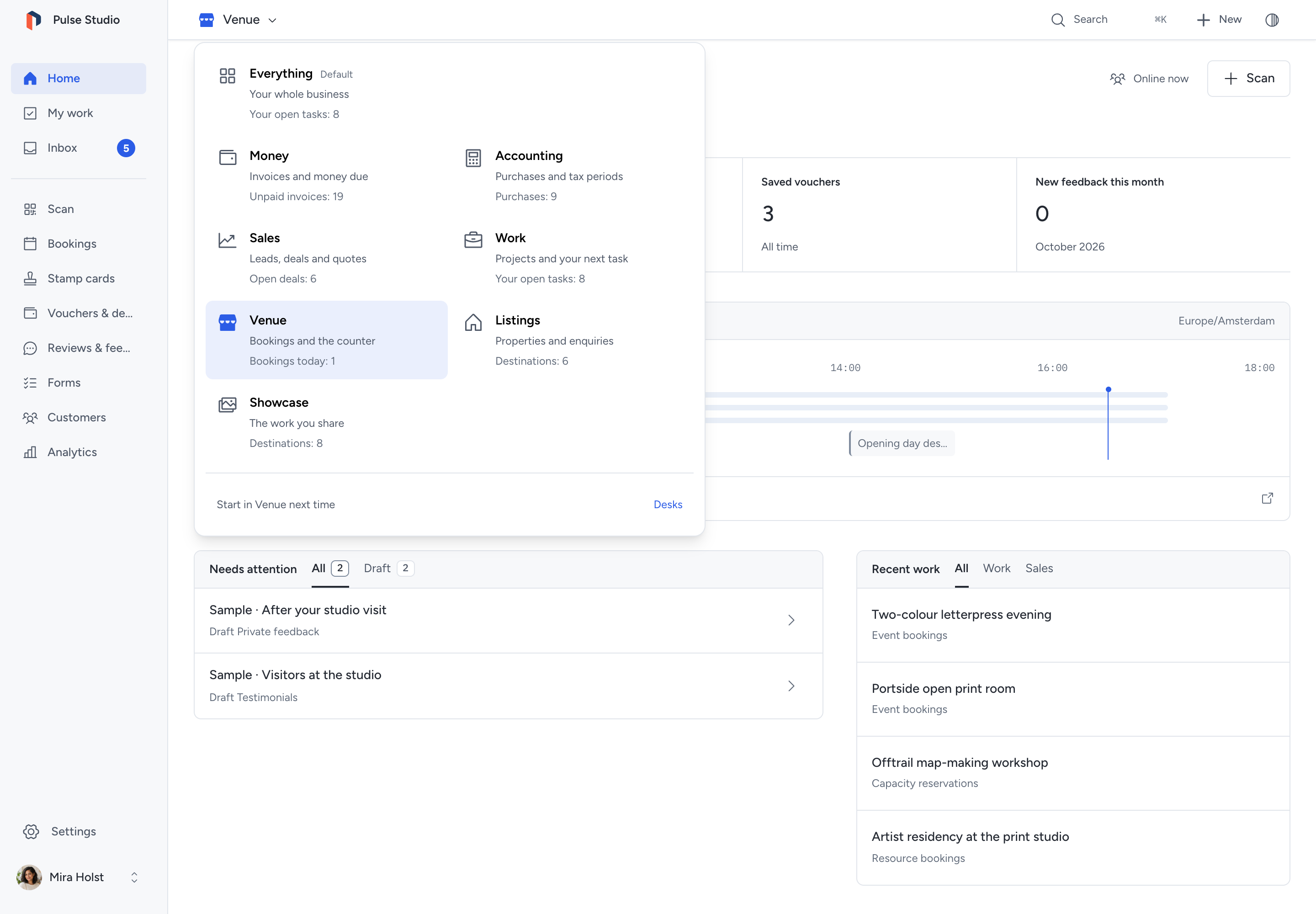Click current time marker on timeline
The width and height of the screenshot is (1316, 914).
(1108, 424)
